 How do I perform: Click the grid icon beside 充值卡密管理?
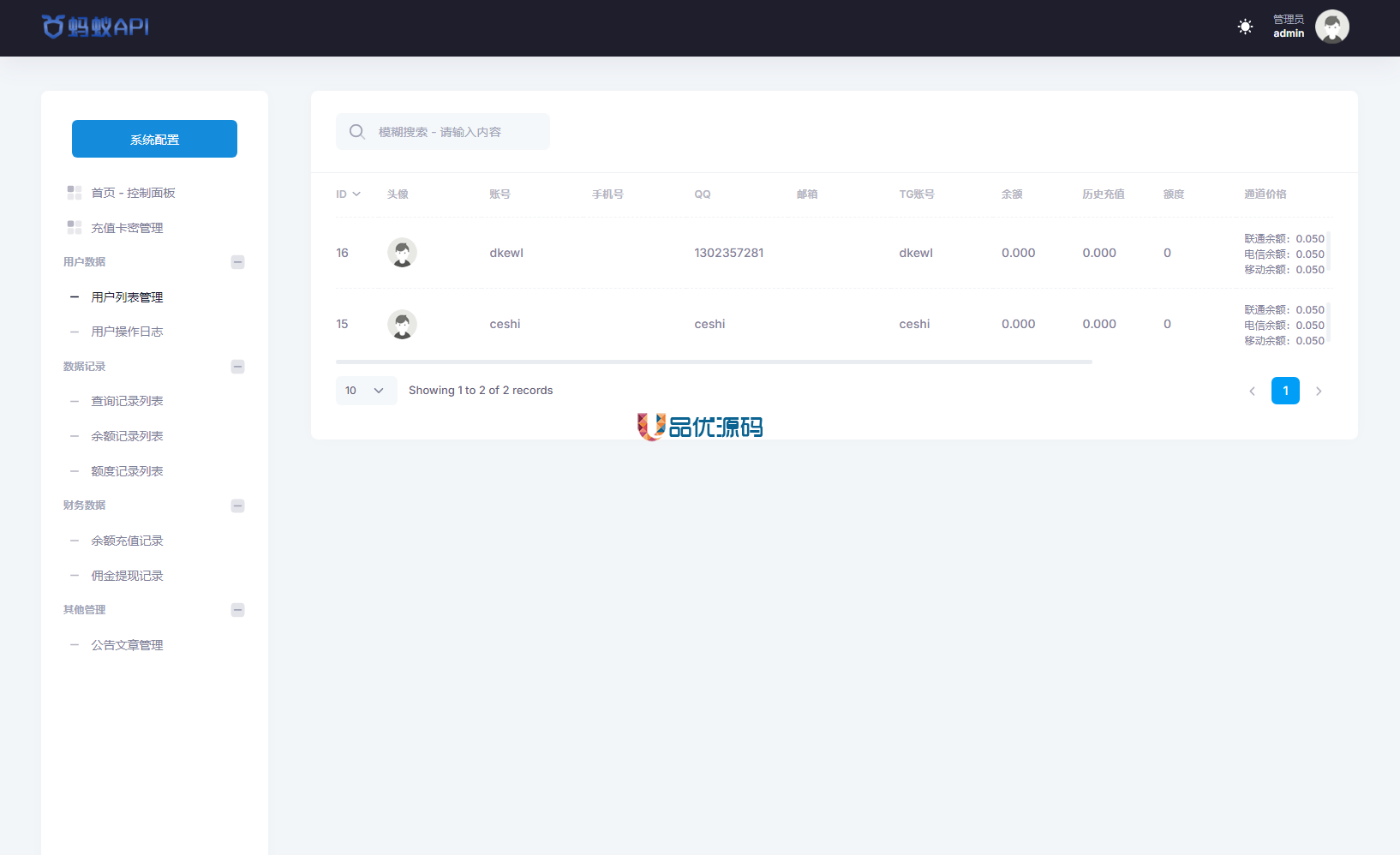pos(75,227)
